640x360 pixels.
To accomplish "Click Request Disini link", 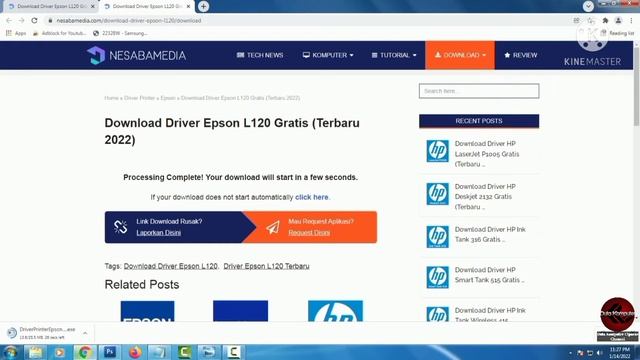I will pos(309,233).
